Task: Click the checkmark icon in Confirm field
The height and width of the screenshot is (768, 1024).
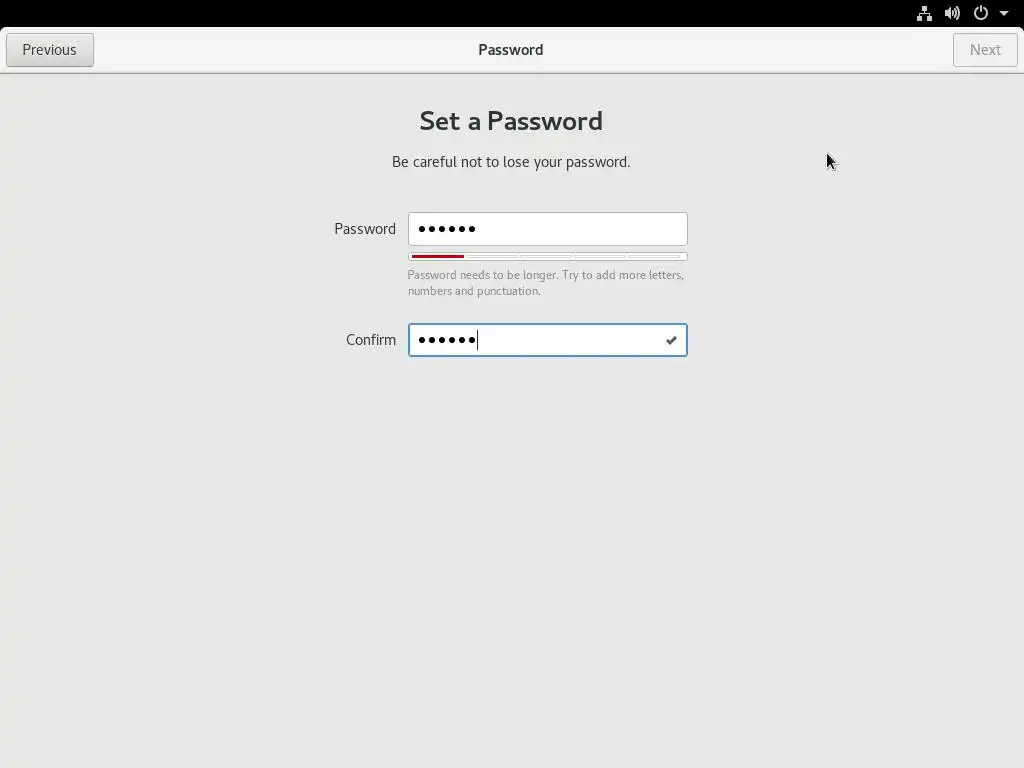Action: tap(671, 341)
